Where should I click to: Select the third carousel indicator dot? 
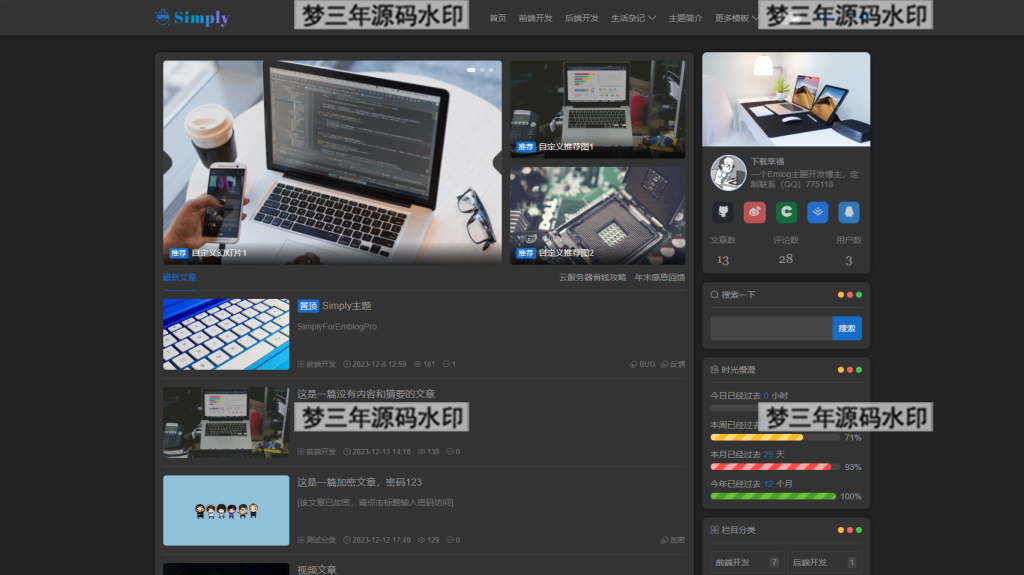[491, 70]
